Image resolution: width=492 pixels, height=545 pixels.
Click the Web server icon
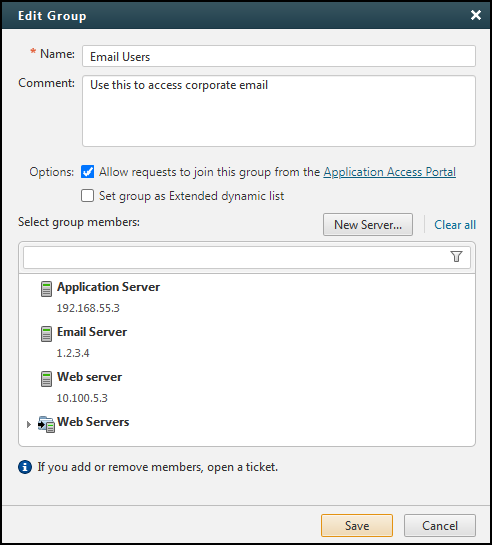pos(46,379)
